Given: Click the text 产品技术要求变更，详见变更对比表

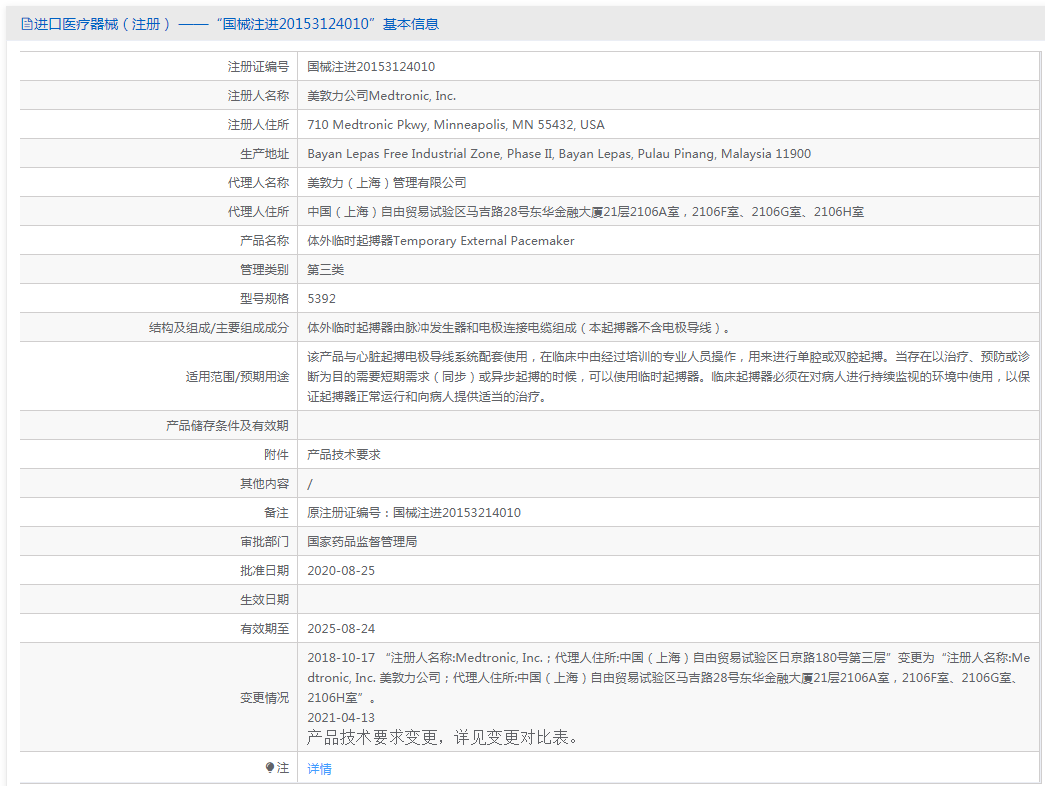Looking at the screenshot, I should point(442,738).
